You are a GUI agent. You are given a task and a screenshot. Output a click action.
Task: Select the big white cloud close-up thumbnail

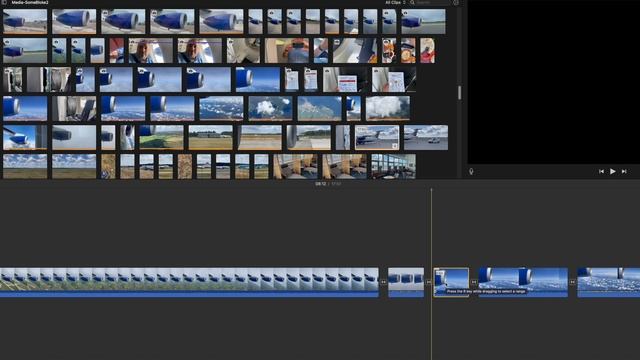[388, 109]
